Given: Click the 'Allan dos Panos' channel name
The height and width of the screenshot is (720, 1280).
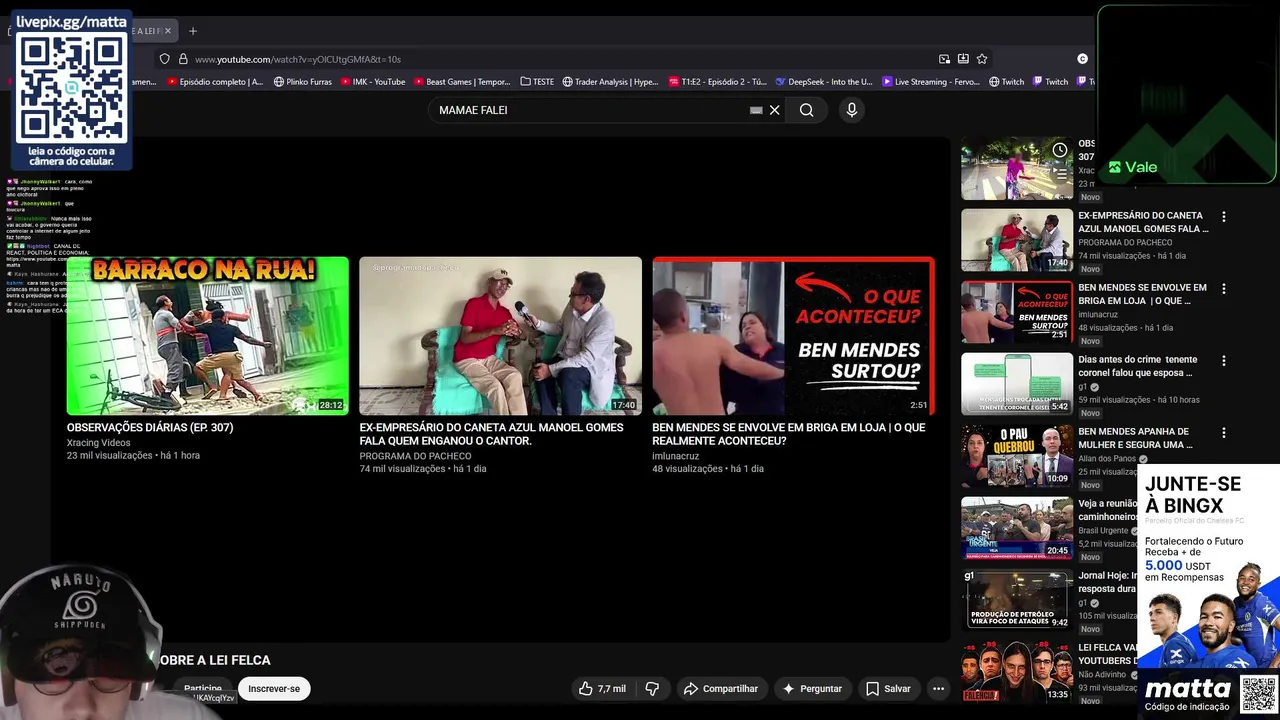Looking at the screenshot, I should (x=1107, y=458).
